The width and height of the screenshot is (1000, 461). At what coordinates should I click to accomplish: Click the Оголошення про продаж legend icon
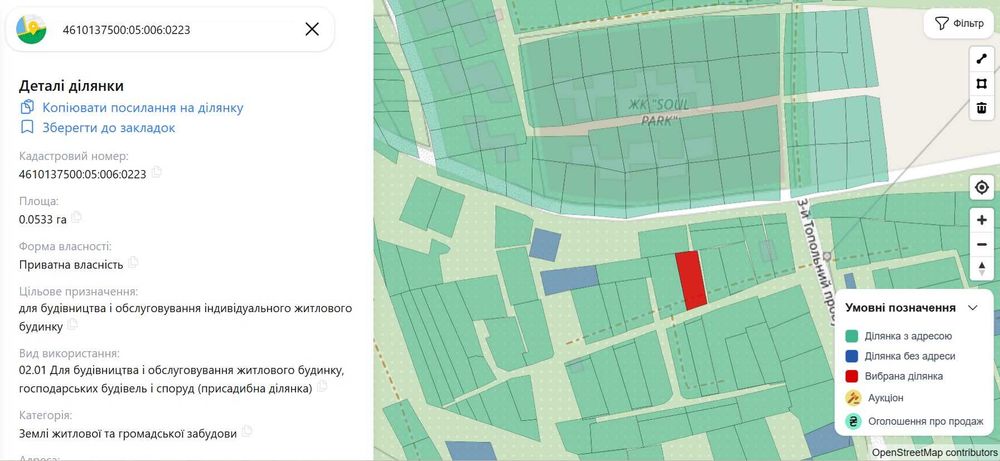(x=853, y=421)
